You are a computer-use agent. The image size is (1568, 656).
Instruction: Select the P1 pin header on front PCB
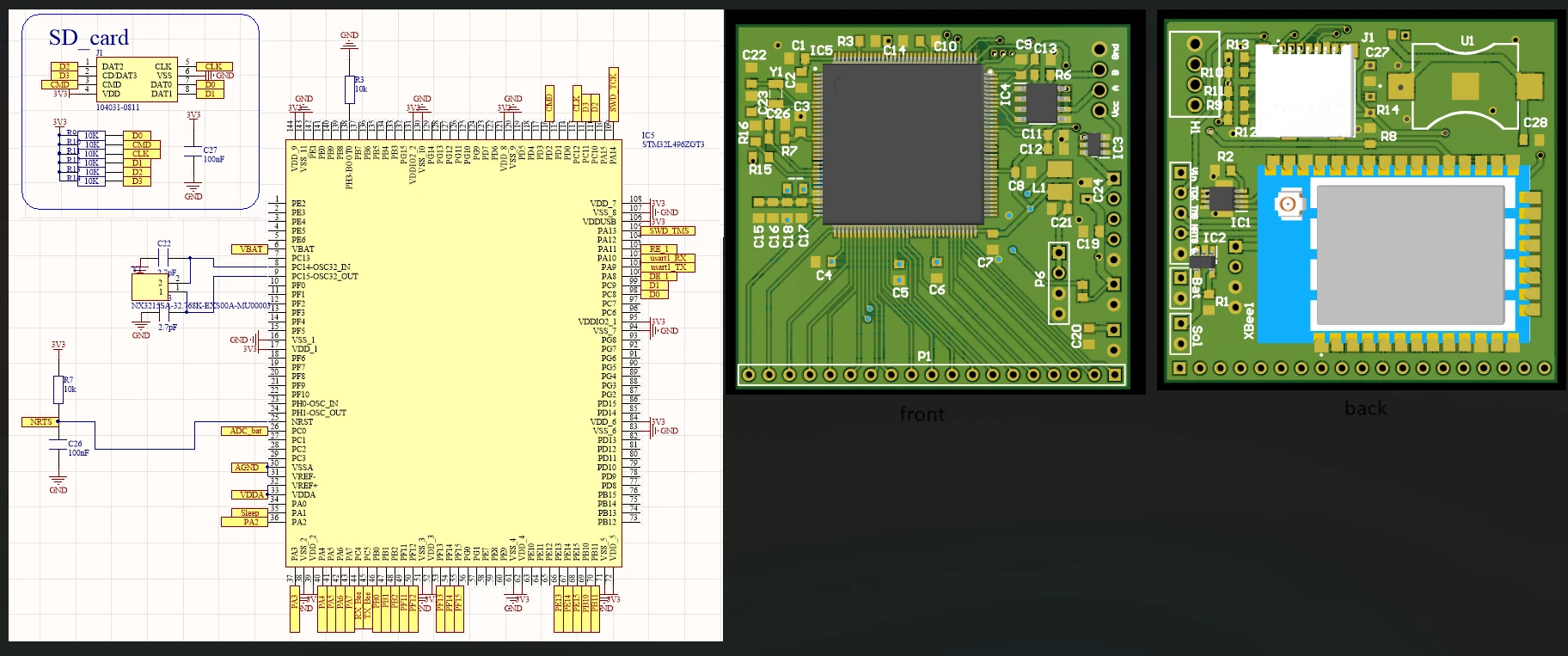932,375
